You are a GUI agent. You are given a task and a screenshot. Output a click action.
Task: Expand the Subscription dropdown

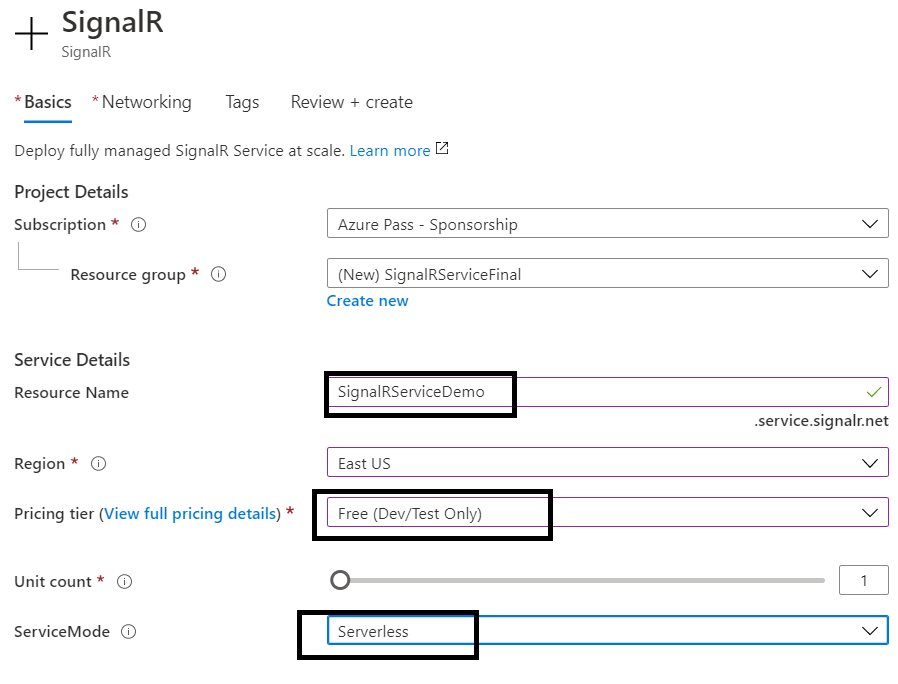tap(608, 223)
